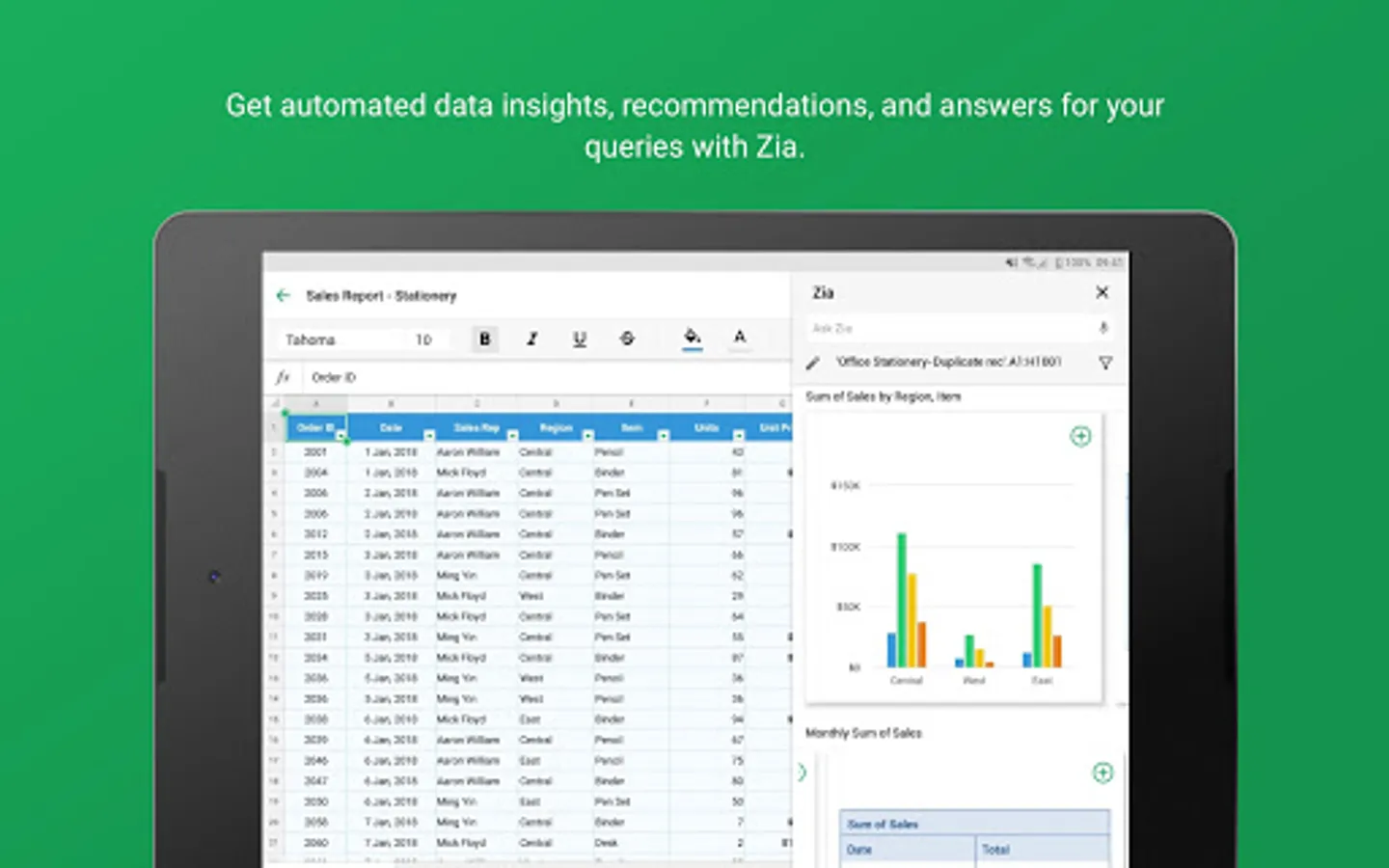This screenshot has height=868, width=1389.
Task: Open the fill color bucket
Action: pos(692,338)
